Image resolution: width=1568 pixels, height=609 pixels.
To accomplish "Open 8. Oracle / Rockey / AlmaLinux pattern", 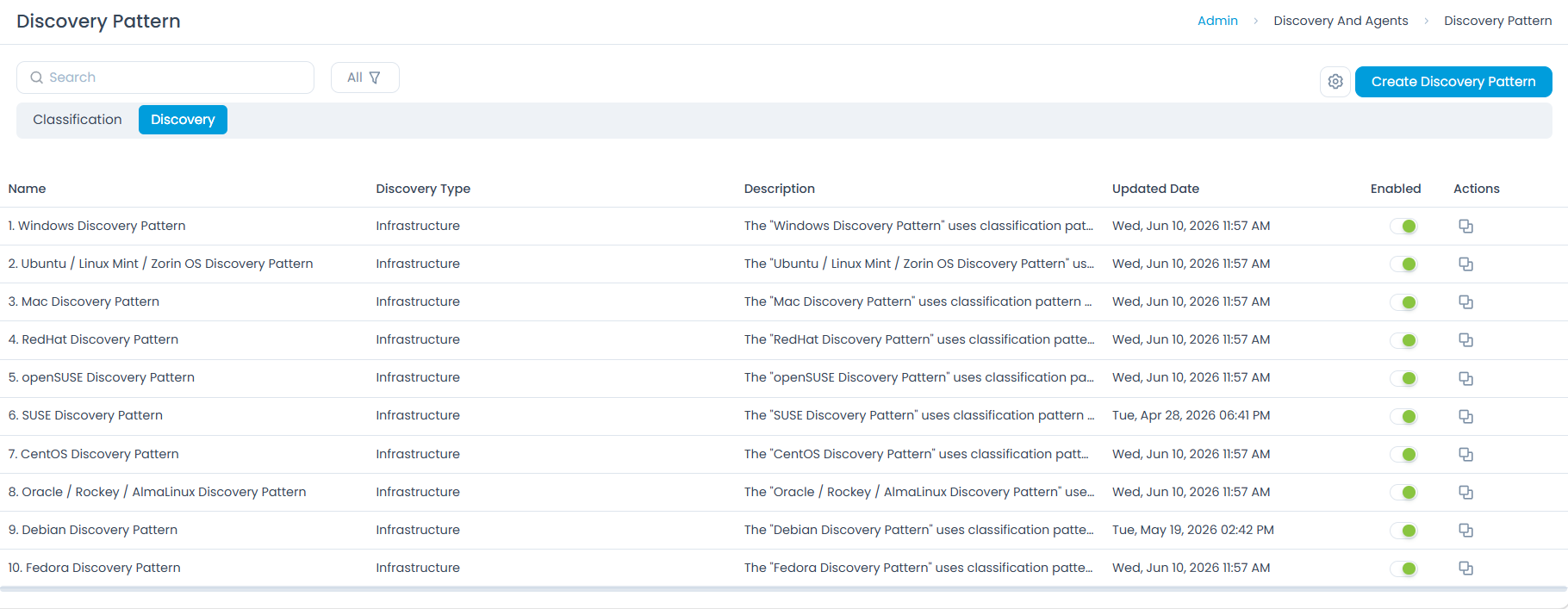I will click(x=157, y=492).
